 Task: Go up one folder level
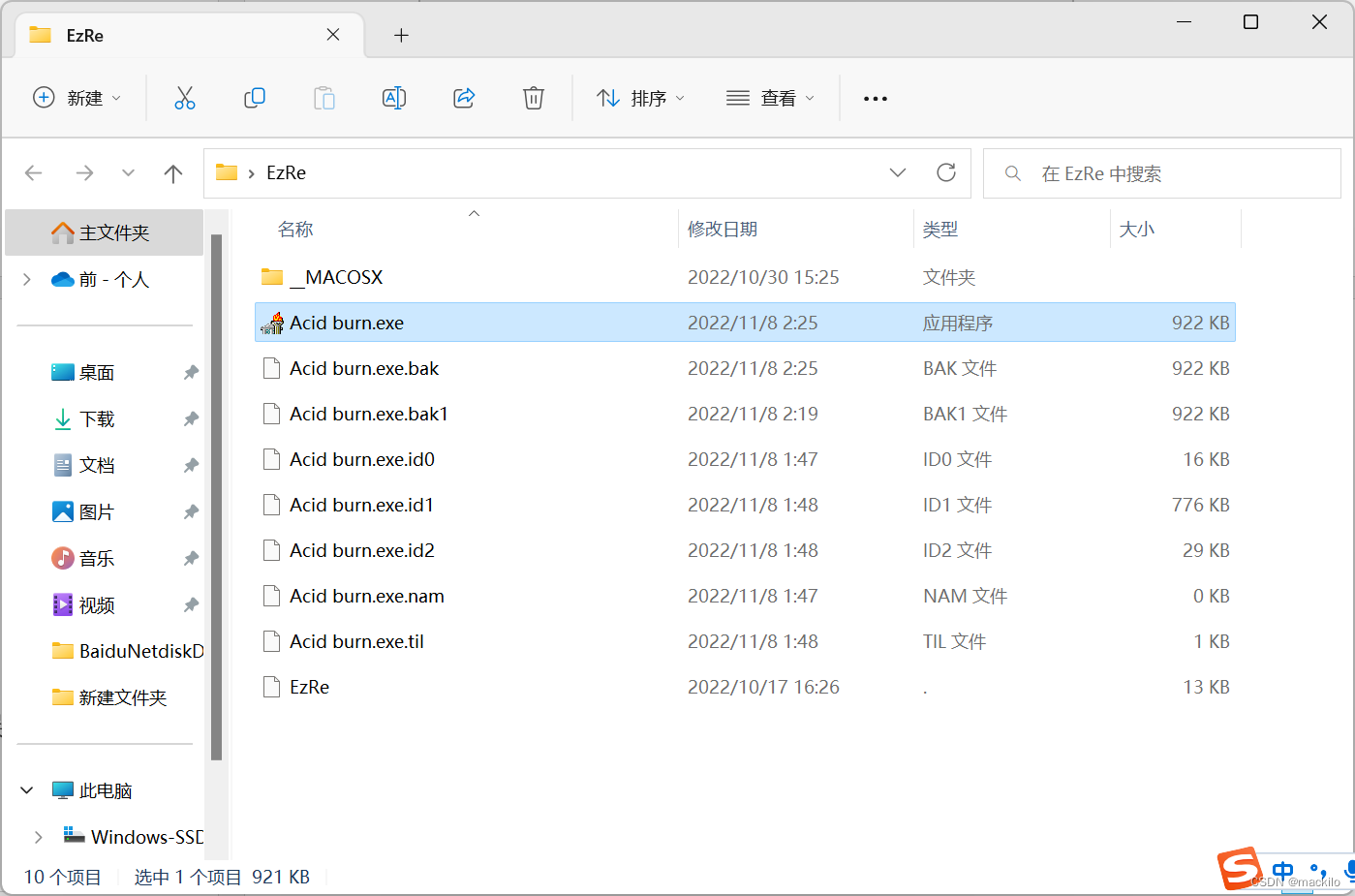coord(173,173)
